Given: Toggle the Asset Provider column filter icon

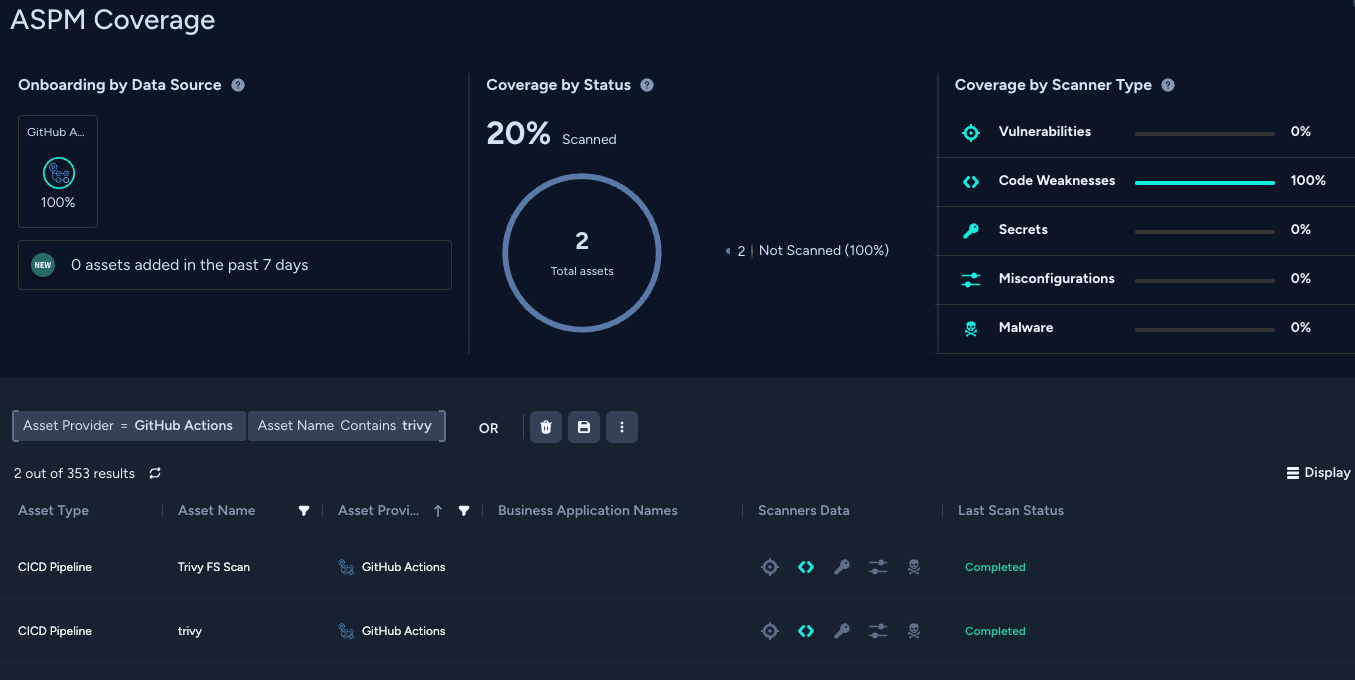Looking at the screenshot, I should [x=463, y=510].
